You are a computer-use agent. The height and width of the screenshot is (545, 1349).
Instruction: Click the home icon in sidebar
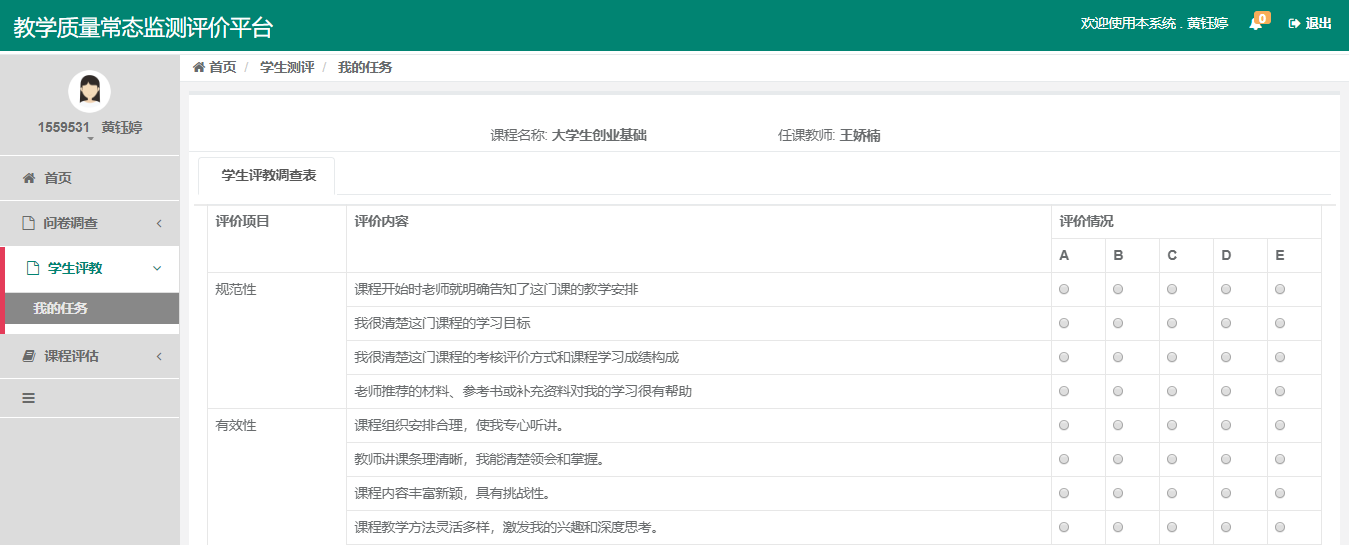pyautogui.click(x=29, y=178)
